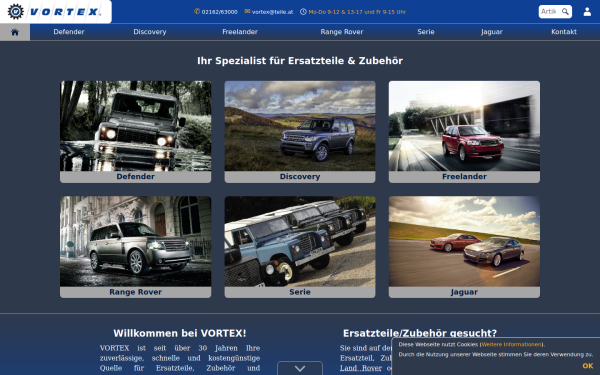Open the Freelander menu

coord(240,32)
